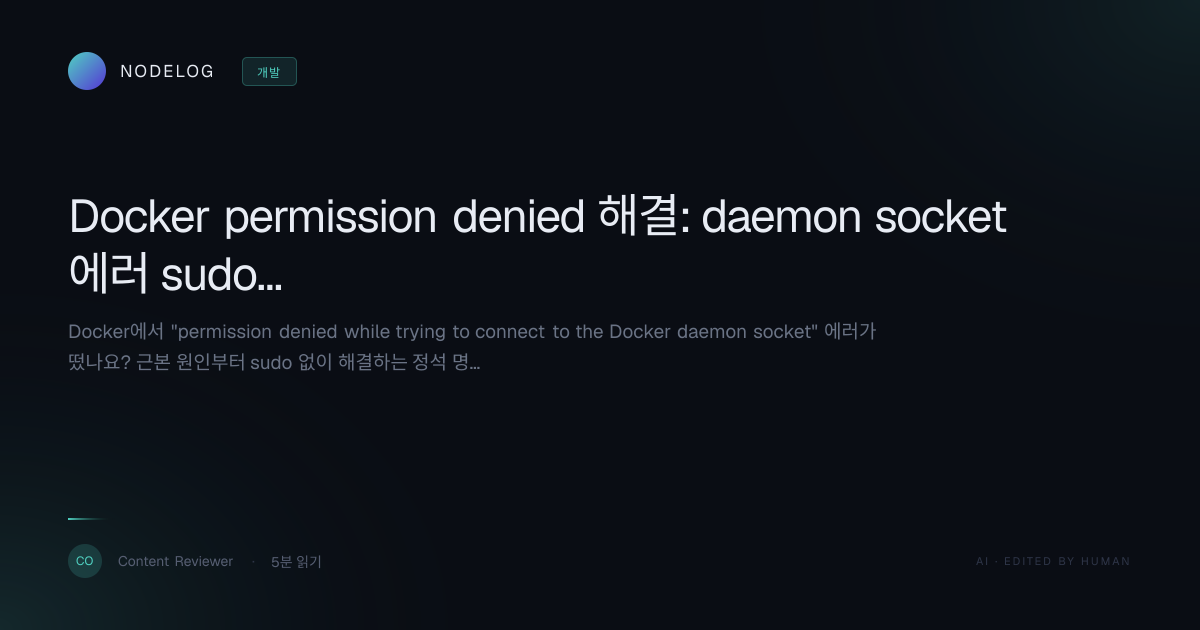Click the teal accent line above author

pyautogui.click(x=87, y=519)
